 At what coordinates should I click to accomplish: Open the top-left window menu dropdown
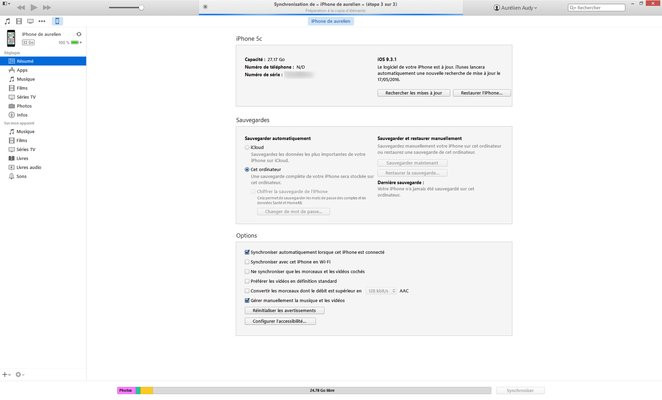[x=6, y=3]
